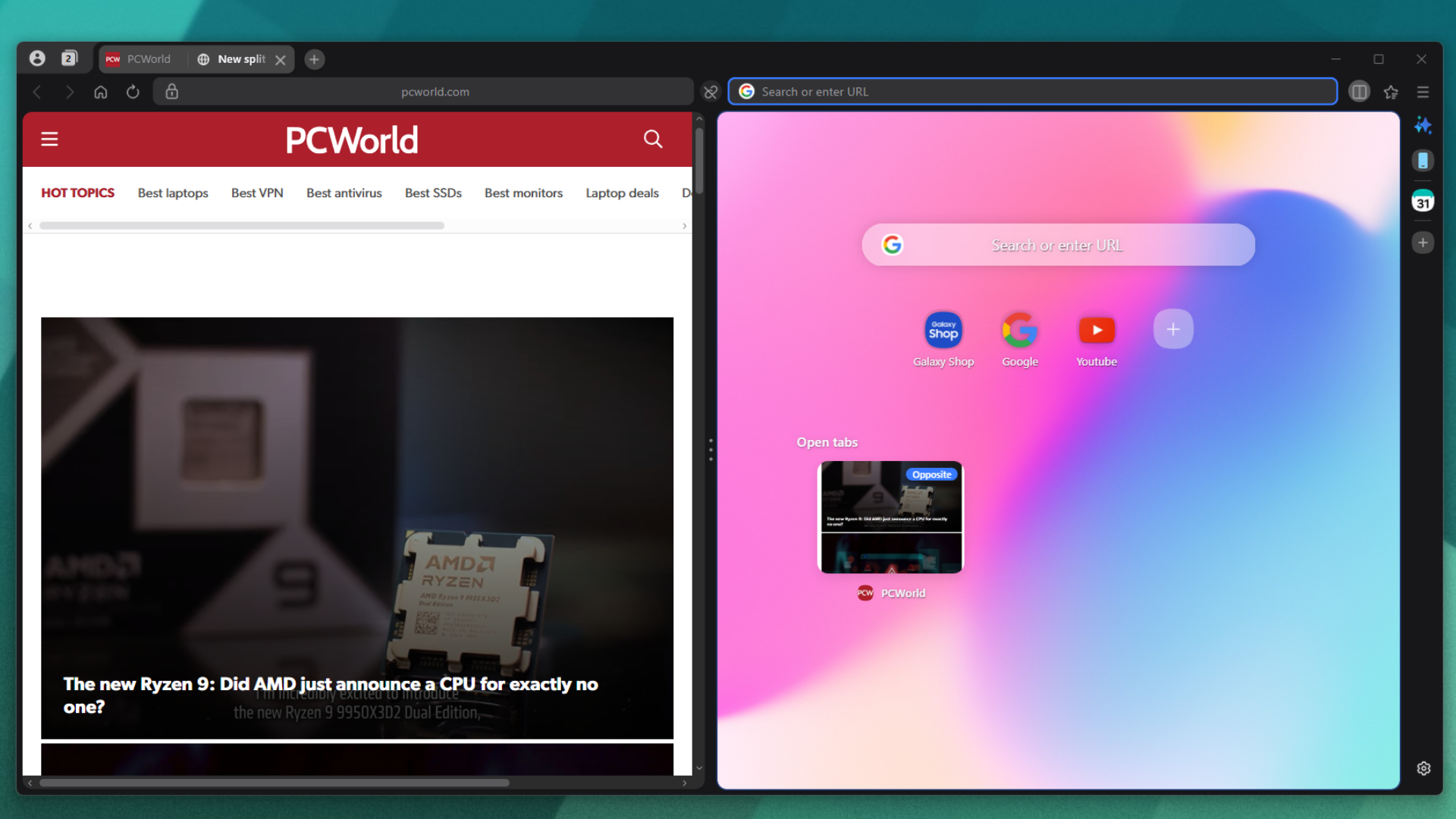Expand the tab manager showing 2 tabs
Viewport: 1456px width, 819px height.
pyautogui.click(x=68, y=58)
